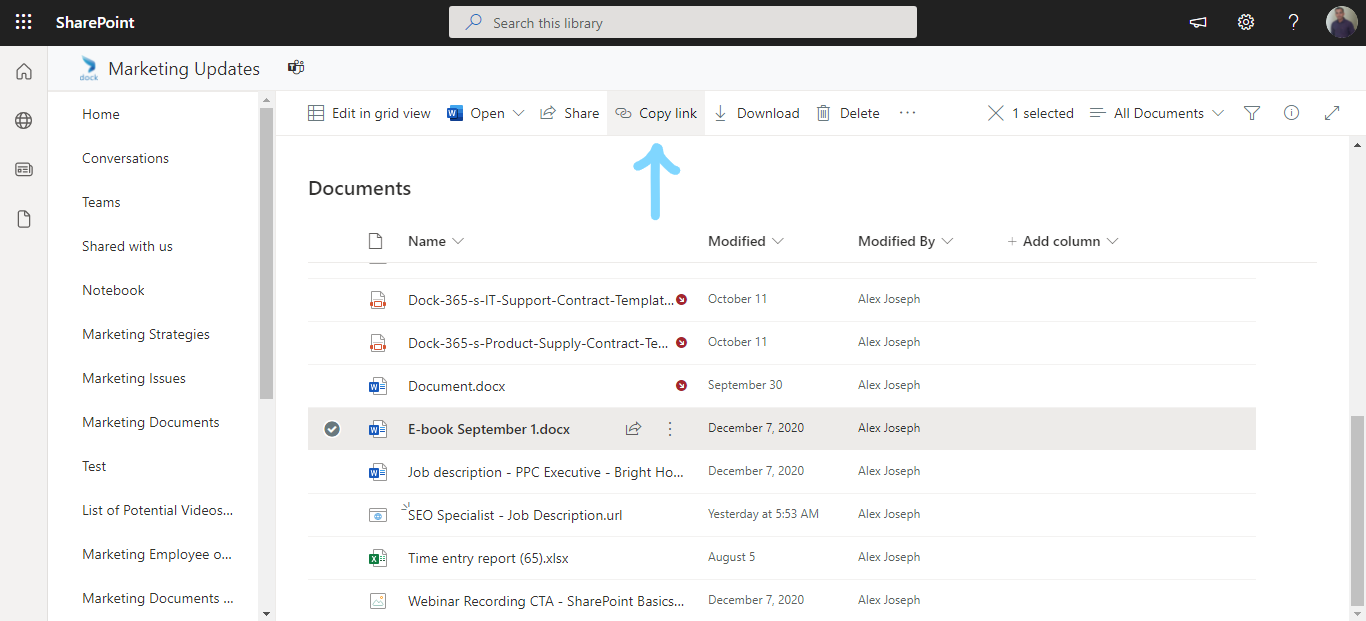Screen dimensions: 1366x621
Task: Open the Modified column sort dropdown
Action: (x=780, y=240)
